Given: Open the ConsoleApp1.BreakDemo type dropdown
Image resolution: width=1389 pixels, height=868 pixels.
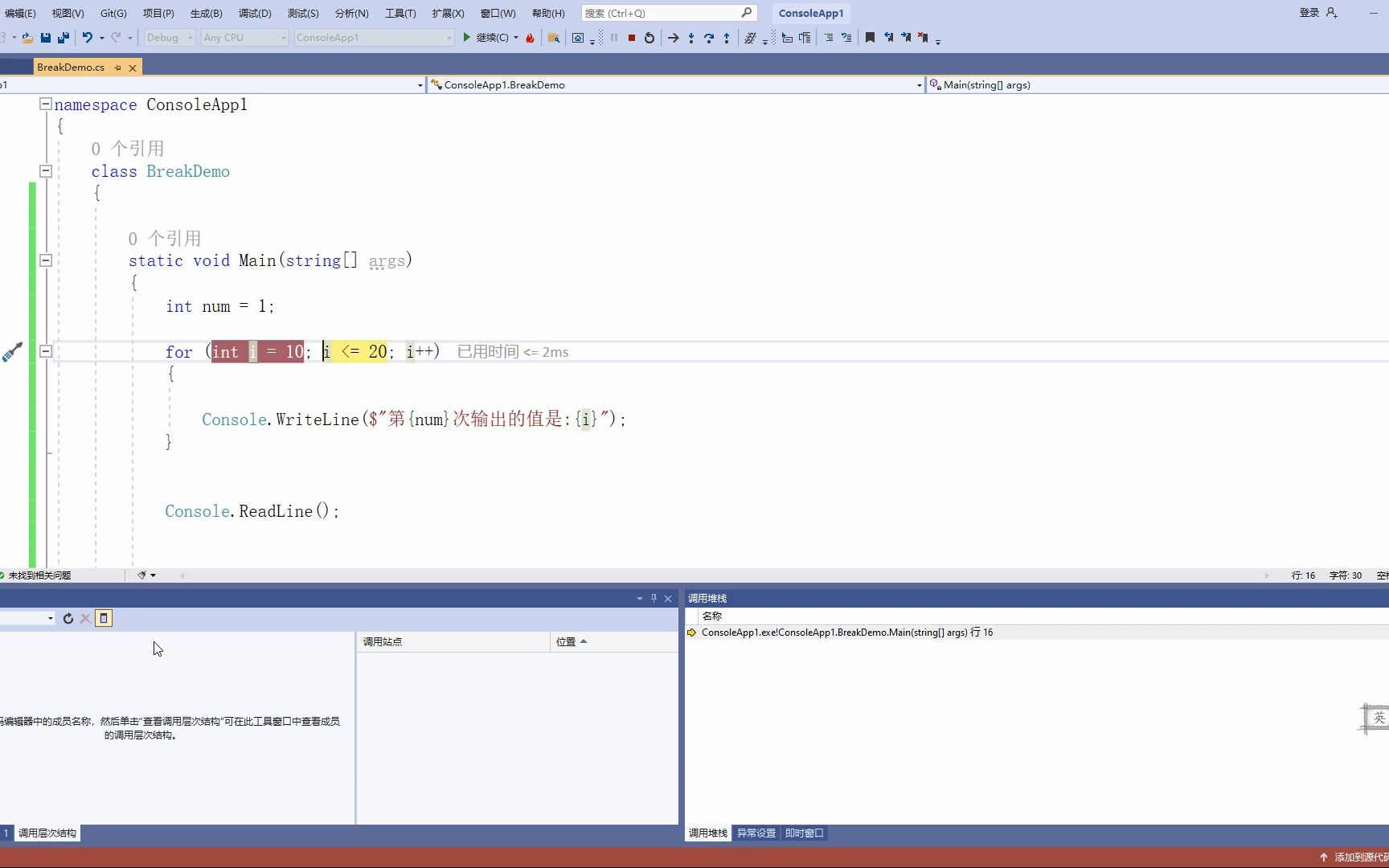Looking at the screenshot, I should tap(676, 85).
